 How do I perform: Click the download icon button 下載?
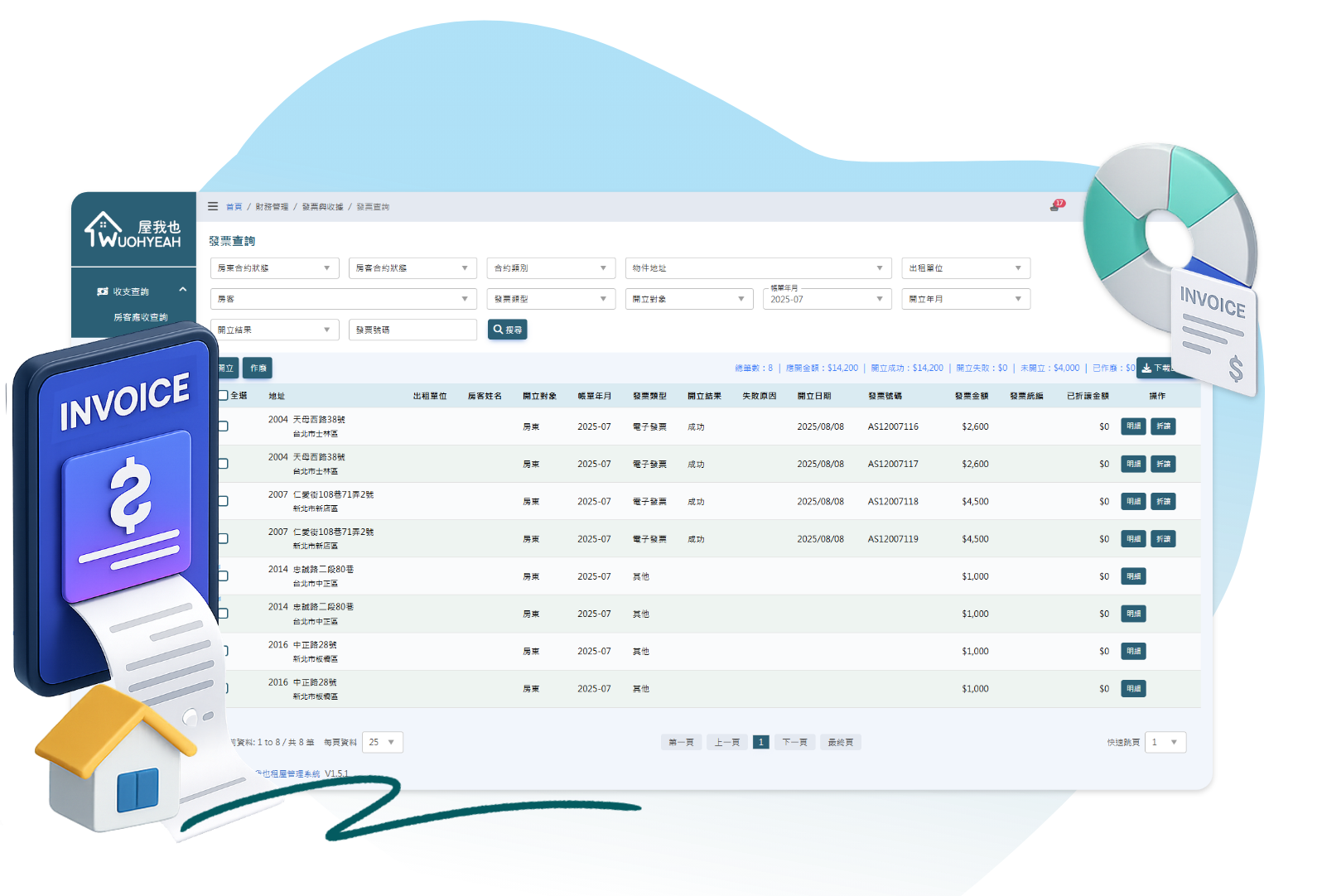pos(1155,368)
